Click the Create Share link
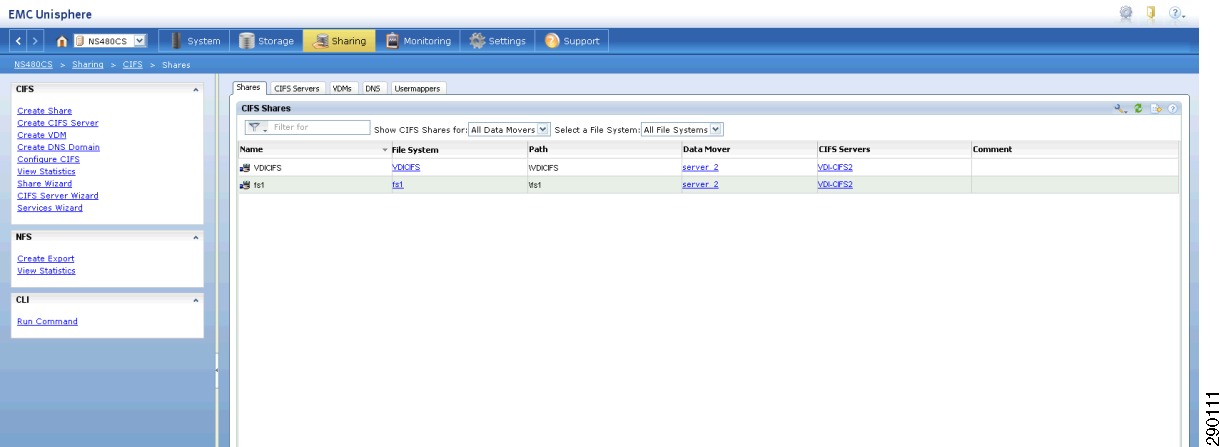Viewport: 1220px width, 447px height. [44, 111]
